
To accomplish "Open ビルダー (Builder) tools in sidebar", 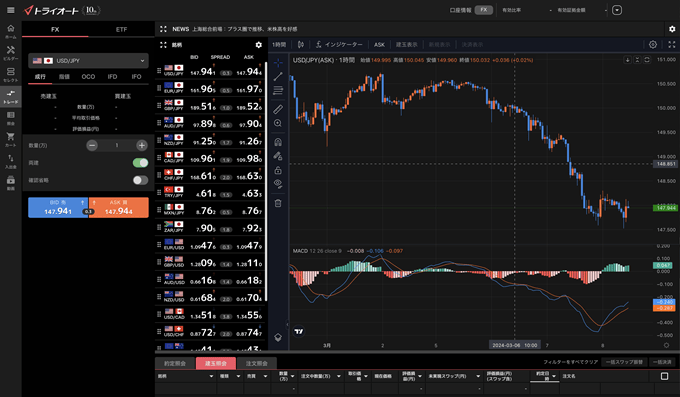I will point(11,53).
